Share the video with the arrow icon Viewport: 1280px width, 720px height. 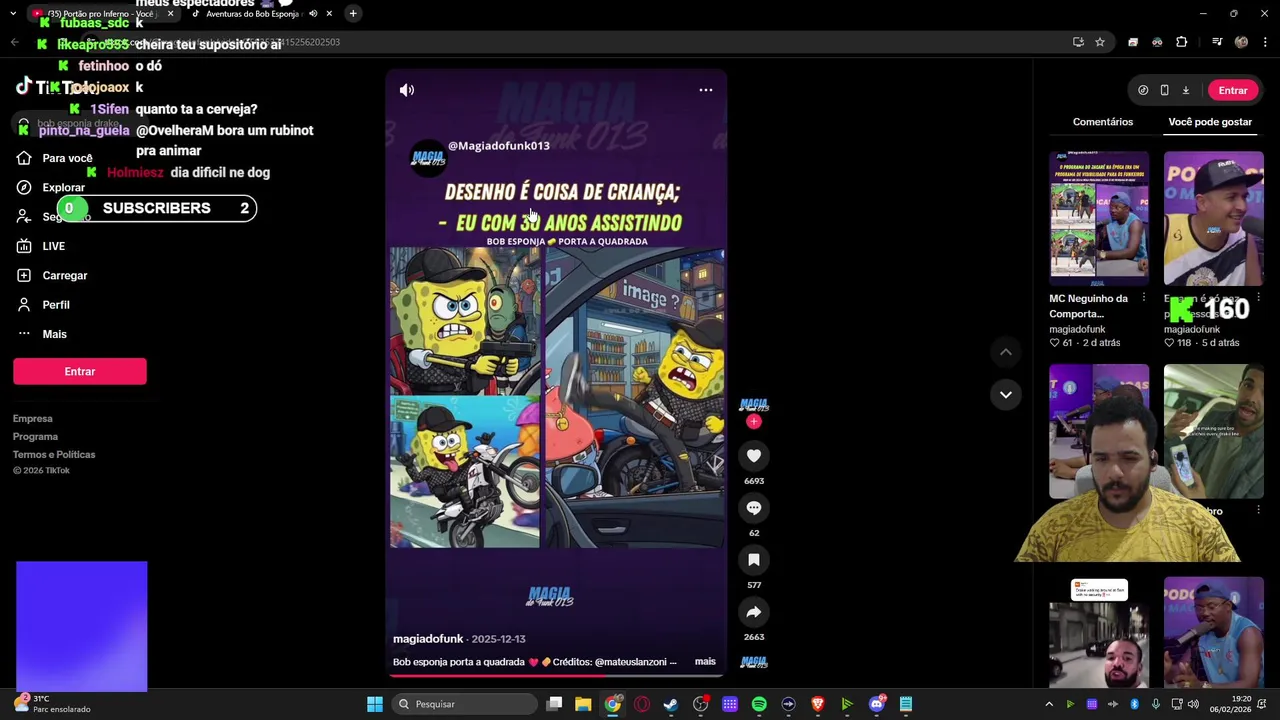(x=754, y=612)
